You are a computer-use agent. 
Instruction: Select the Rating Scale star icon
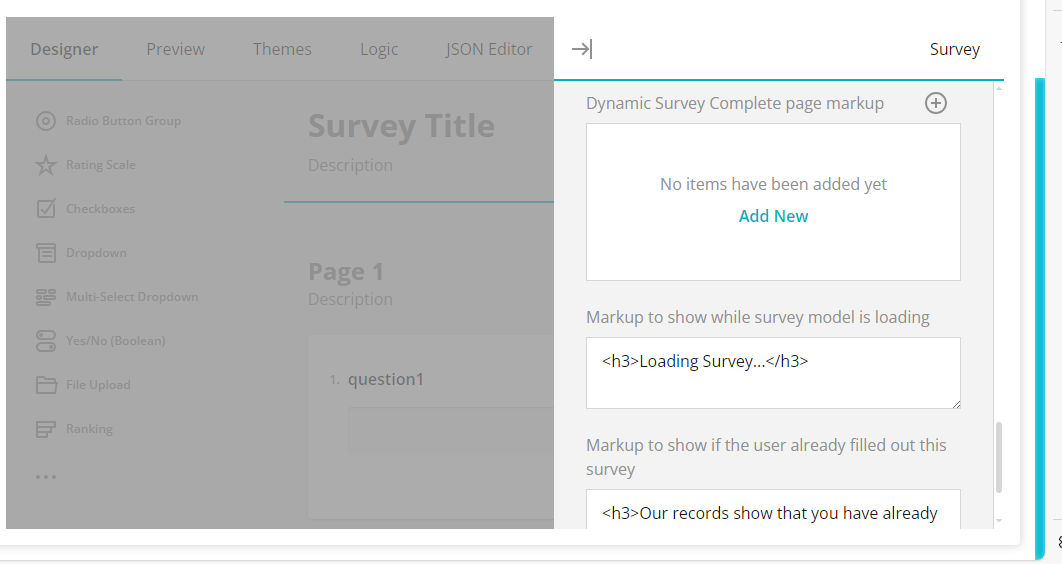45,165
